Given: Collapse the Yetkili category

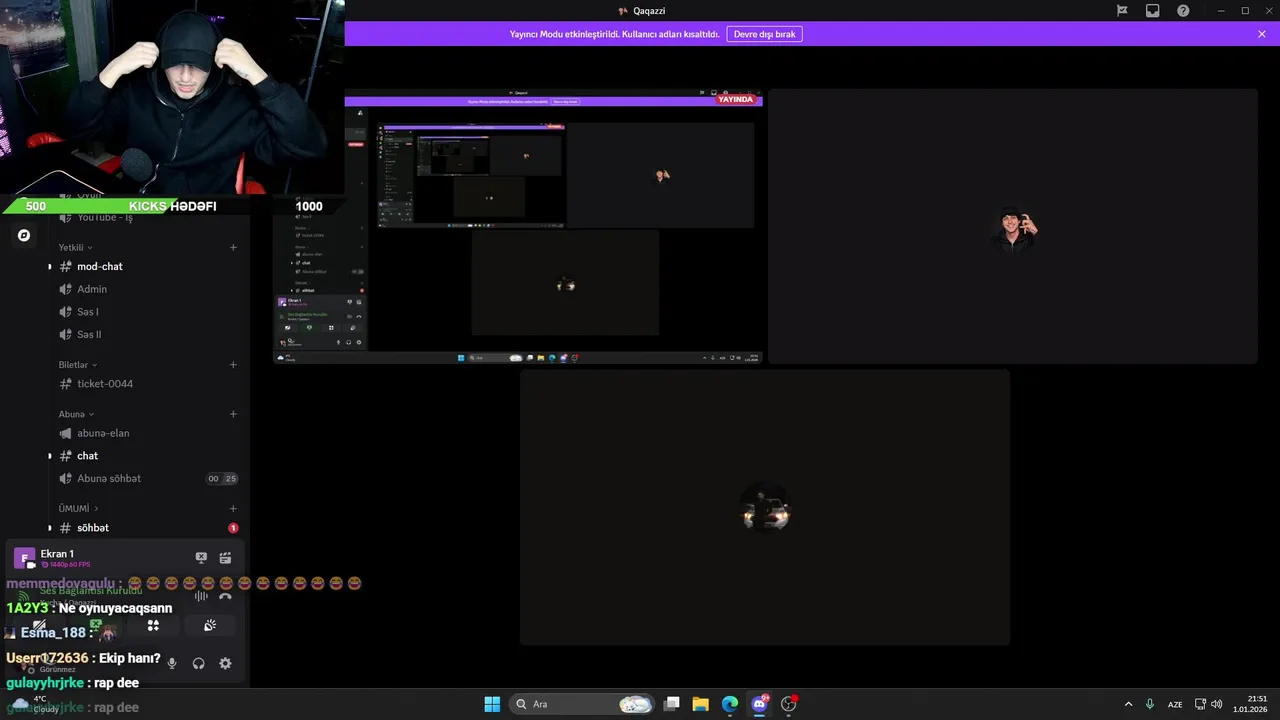Looking at the screenshot, I should point(75,247).
